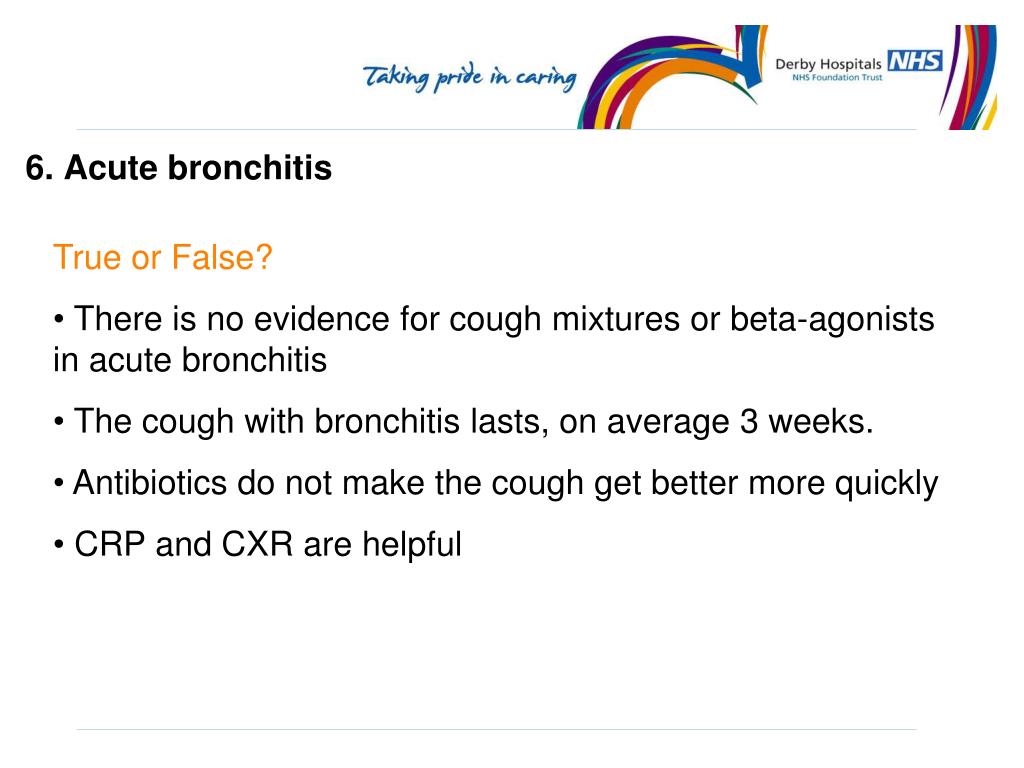
Task: Click the bullet dot before 'Antibiotics'
Action: point(59,484)
